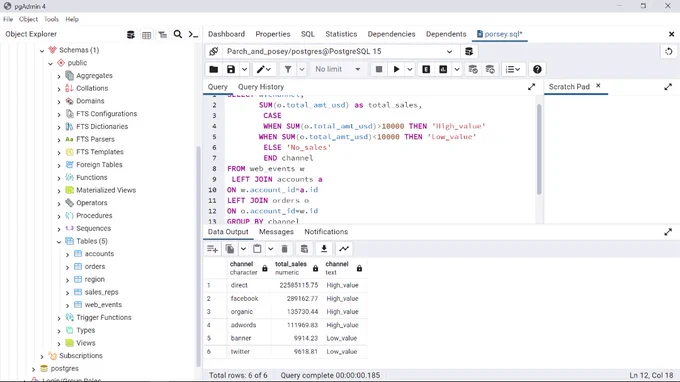
Task: Open the Graph Visualiser icon
Action: click(x=344, y=249)
